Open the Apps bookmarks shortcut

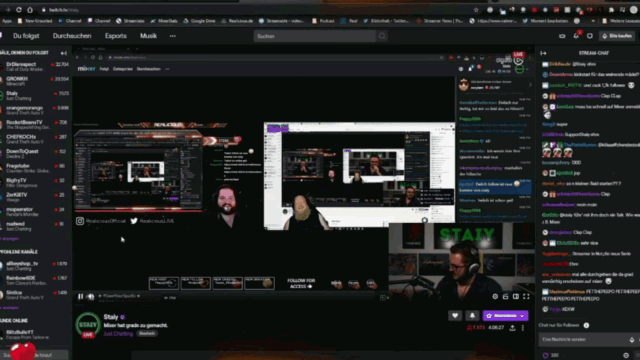point(7,21)
